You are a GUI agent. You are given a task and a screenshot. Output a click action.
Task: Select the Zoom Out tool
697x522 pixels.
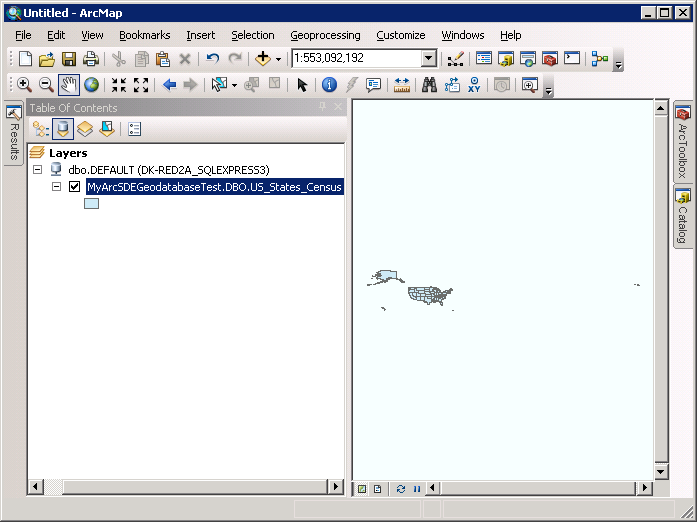46,84
